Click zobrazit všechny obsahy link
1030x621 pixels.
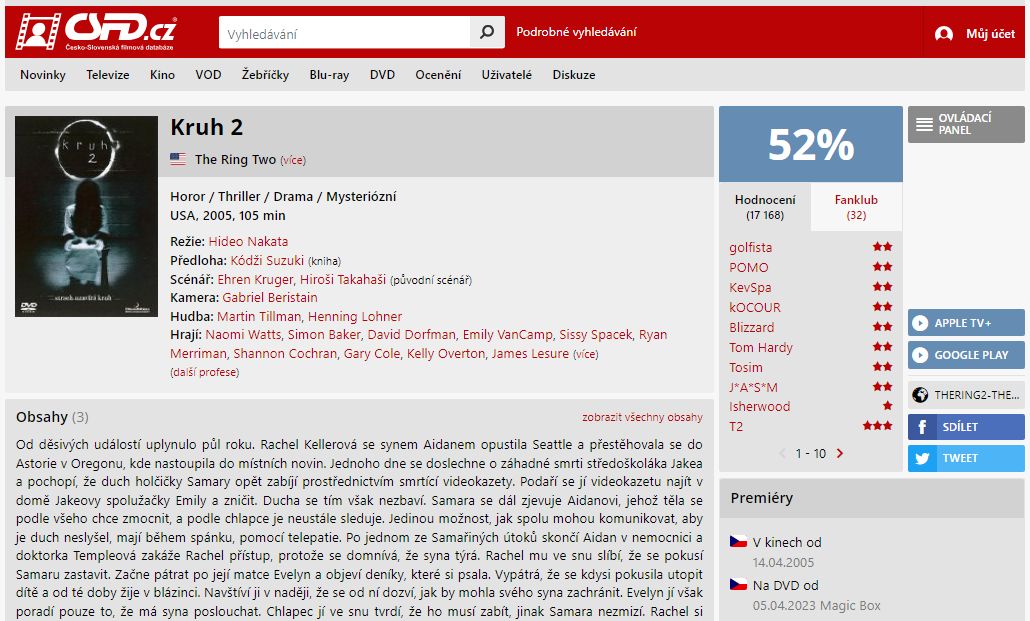tap(642, 417)
